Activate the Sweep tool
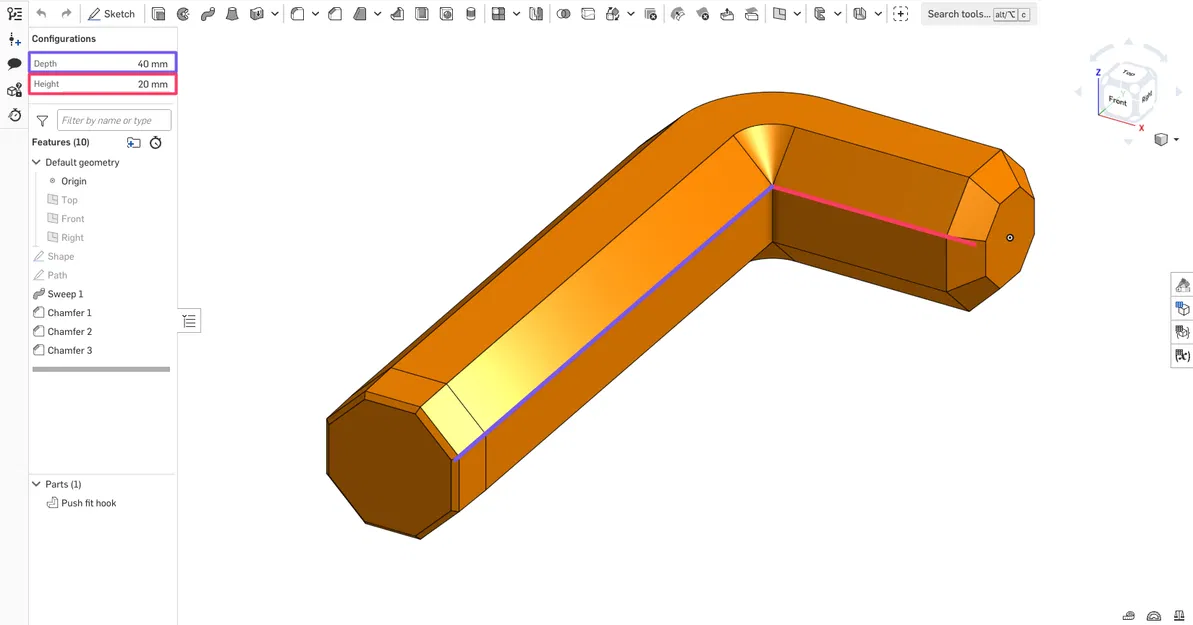 tap(207, 13)
